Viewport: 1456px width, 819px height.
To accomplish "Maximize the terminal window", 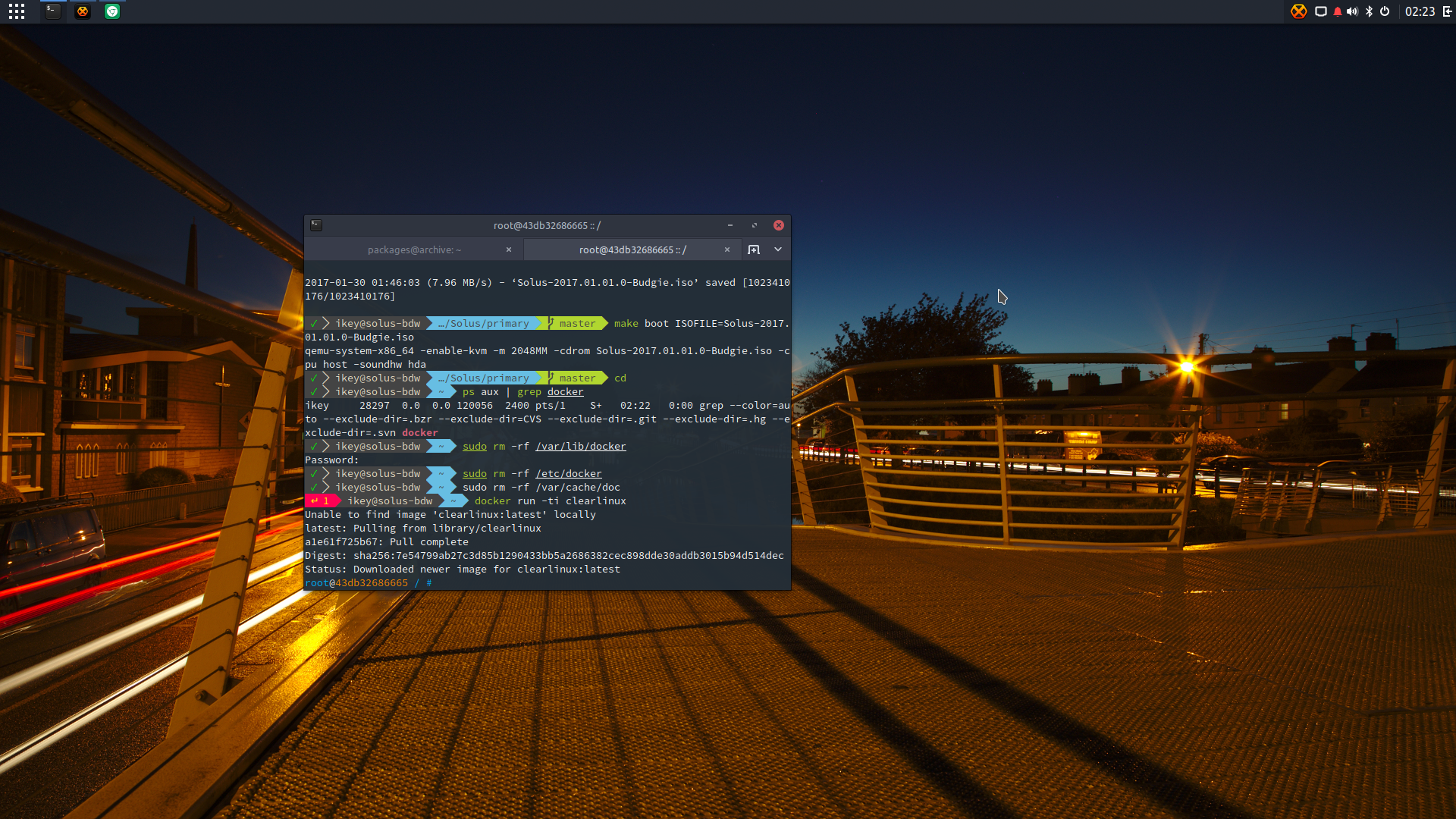I will 755,225.
